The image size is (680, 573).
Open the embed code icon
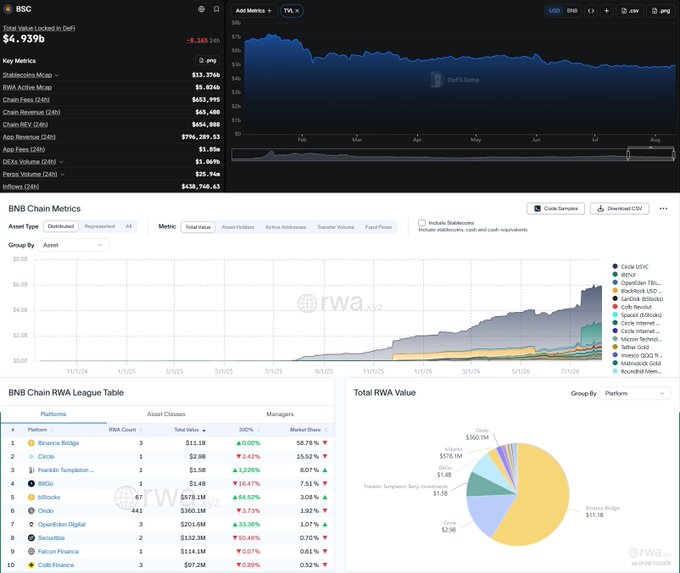point(591,11)
